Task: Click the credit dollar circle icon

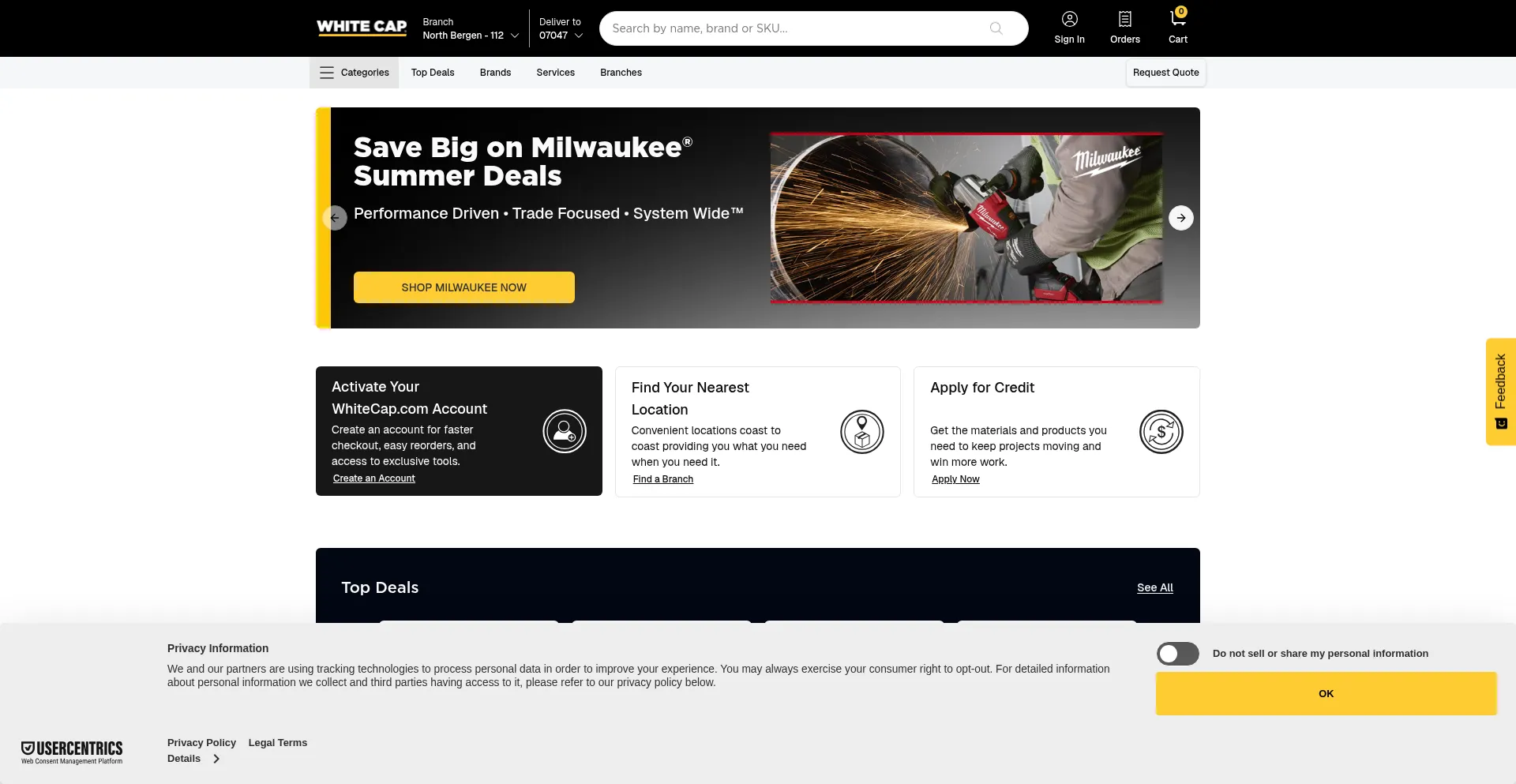Action: coord(1161,432)
